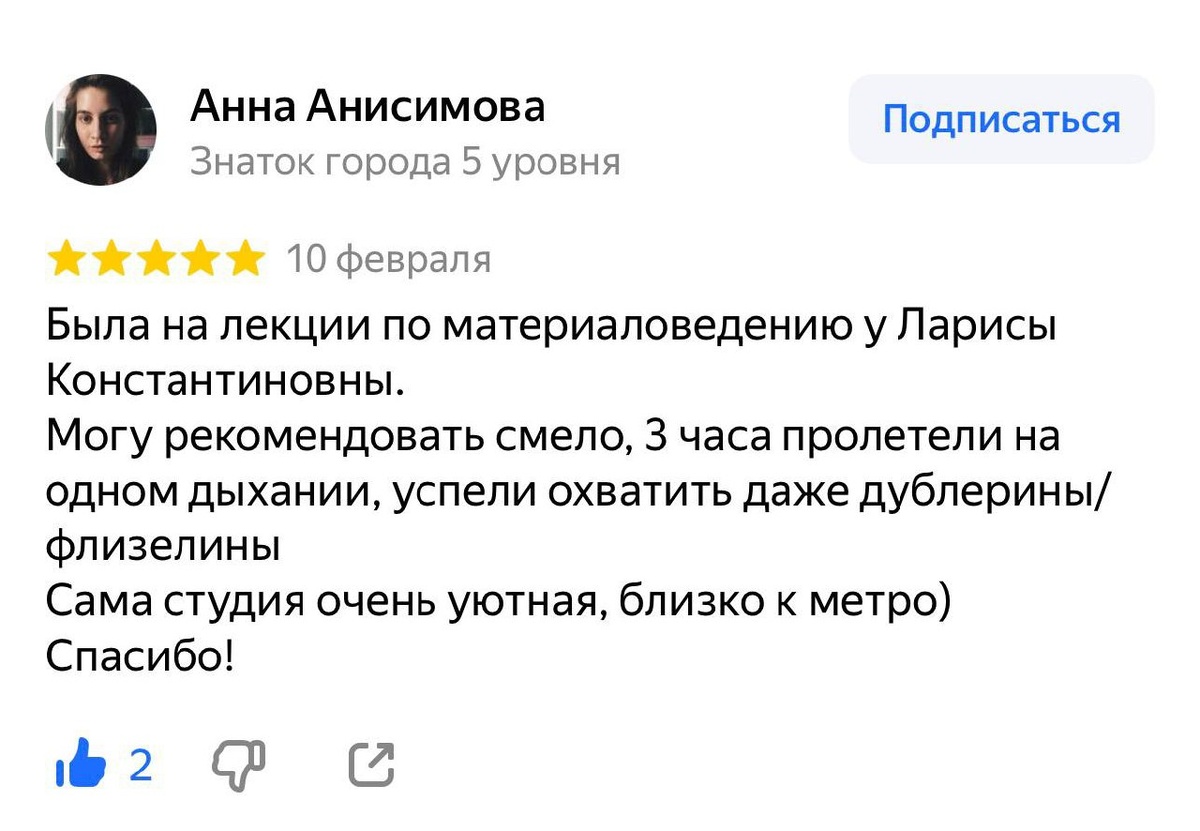Click the fifth rating star
Viewport: 1200px width, 831px height.
pos(243,258)
